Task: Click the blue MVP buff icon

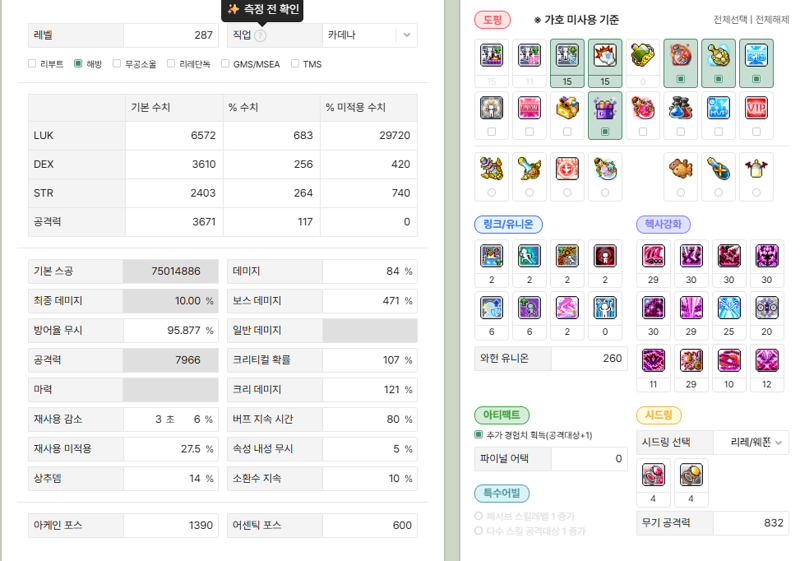Action: (718, 108)
